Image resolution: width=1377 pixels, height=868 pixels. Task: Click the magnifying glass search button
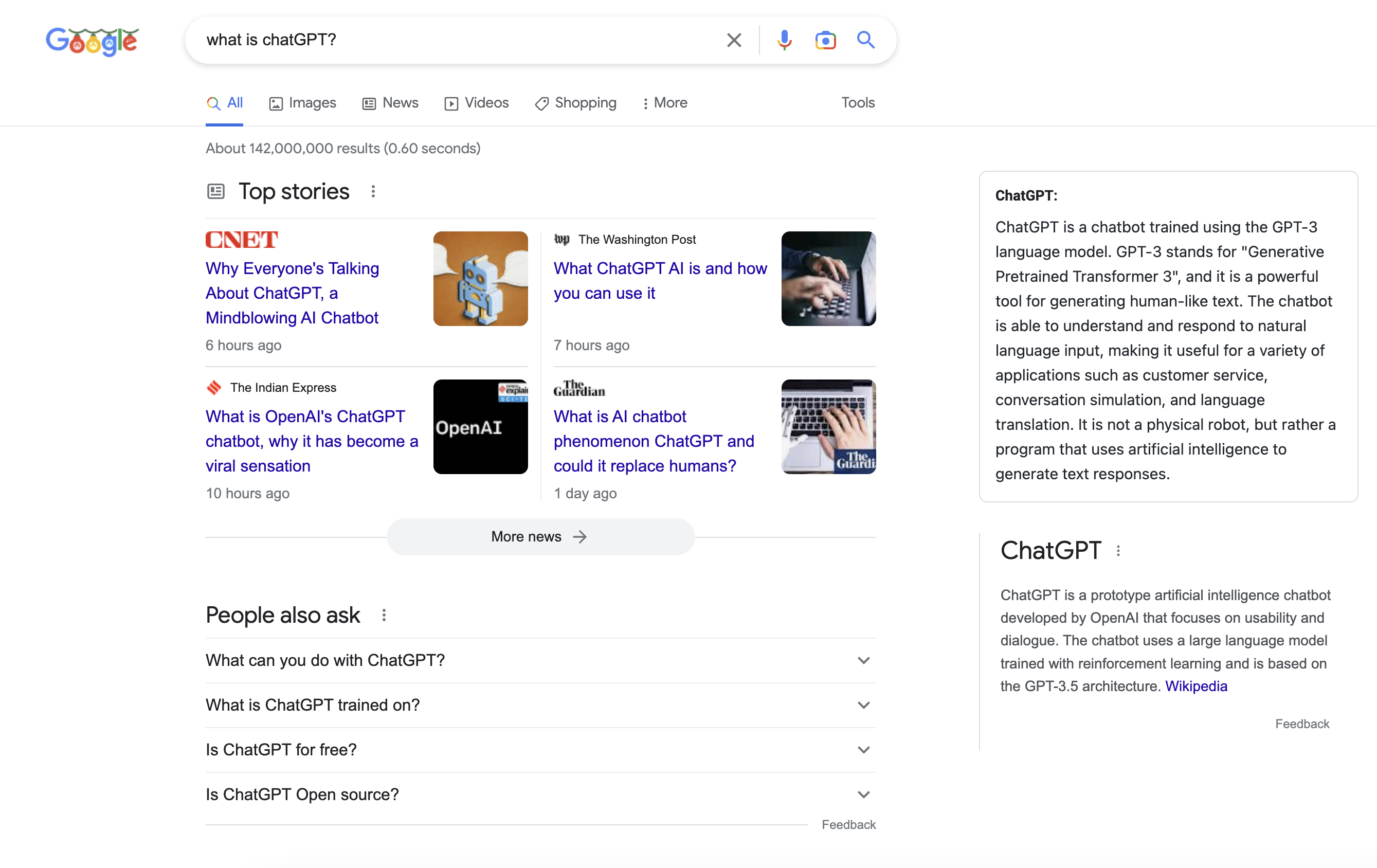[865, 40]
